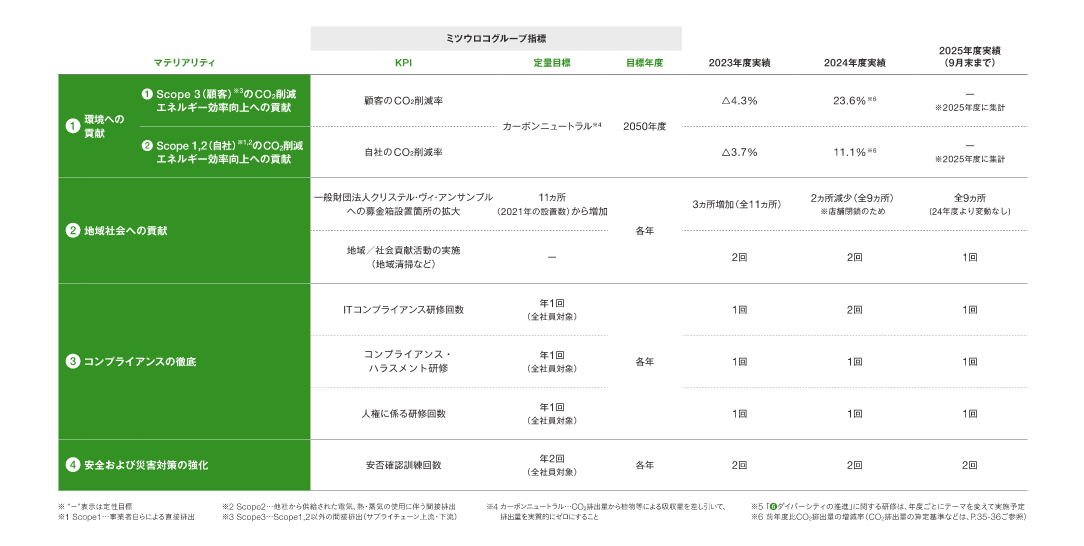
Task: Select the 環境への貢献 materiality label
Action: (104, 126)
